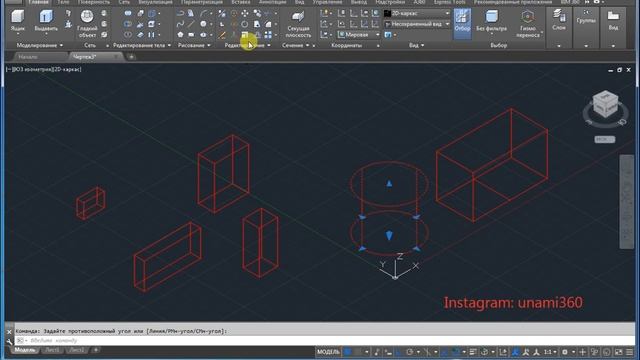Open the Без фильтра selection filter dropdown
The image size is (640, 360).
491,24
